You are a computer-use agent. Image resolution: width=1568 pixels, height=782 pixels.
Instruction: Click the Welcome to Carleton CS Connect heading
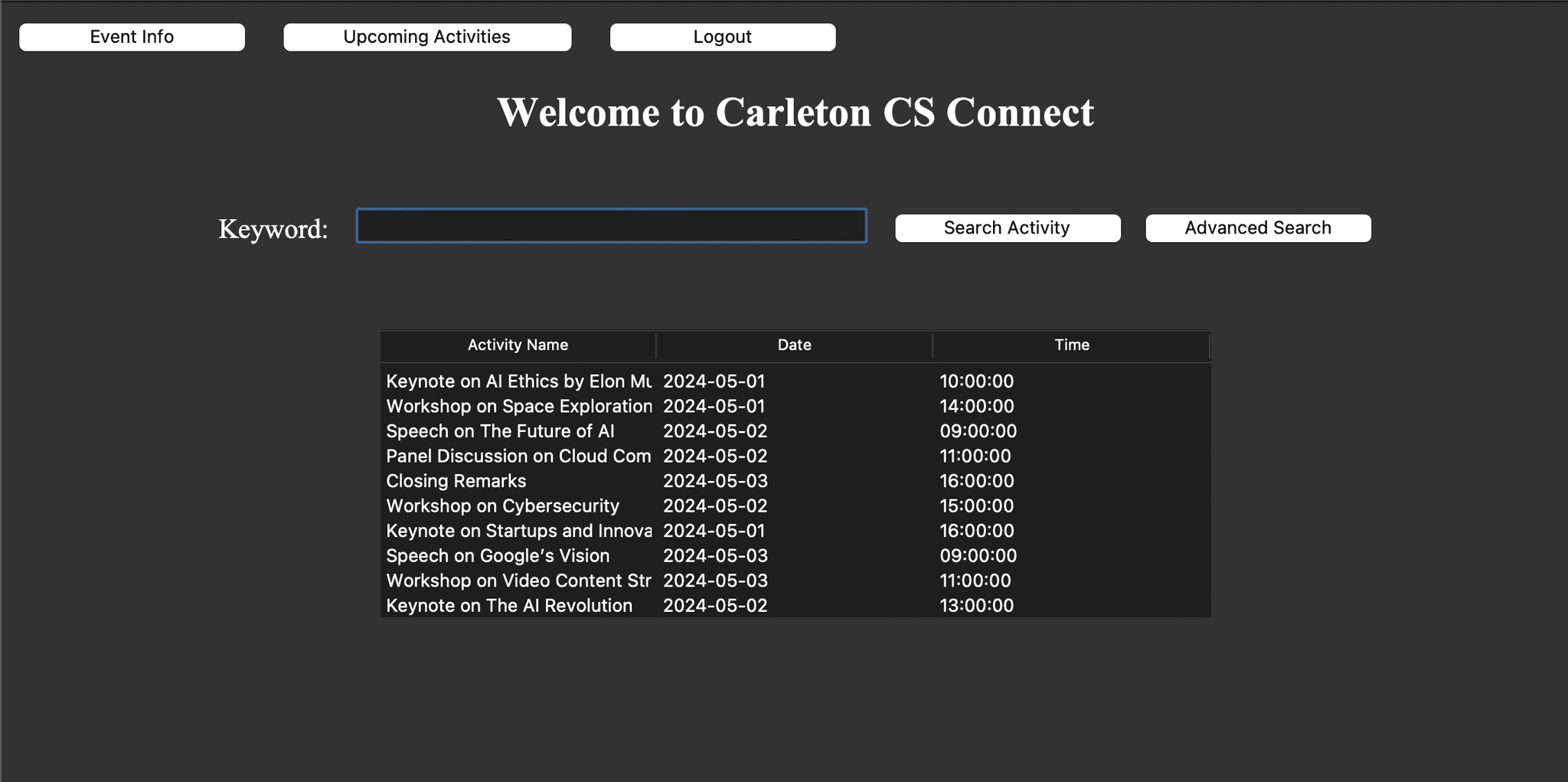(x=795, y=112)
